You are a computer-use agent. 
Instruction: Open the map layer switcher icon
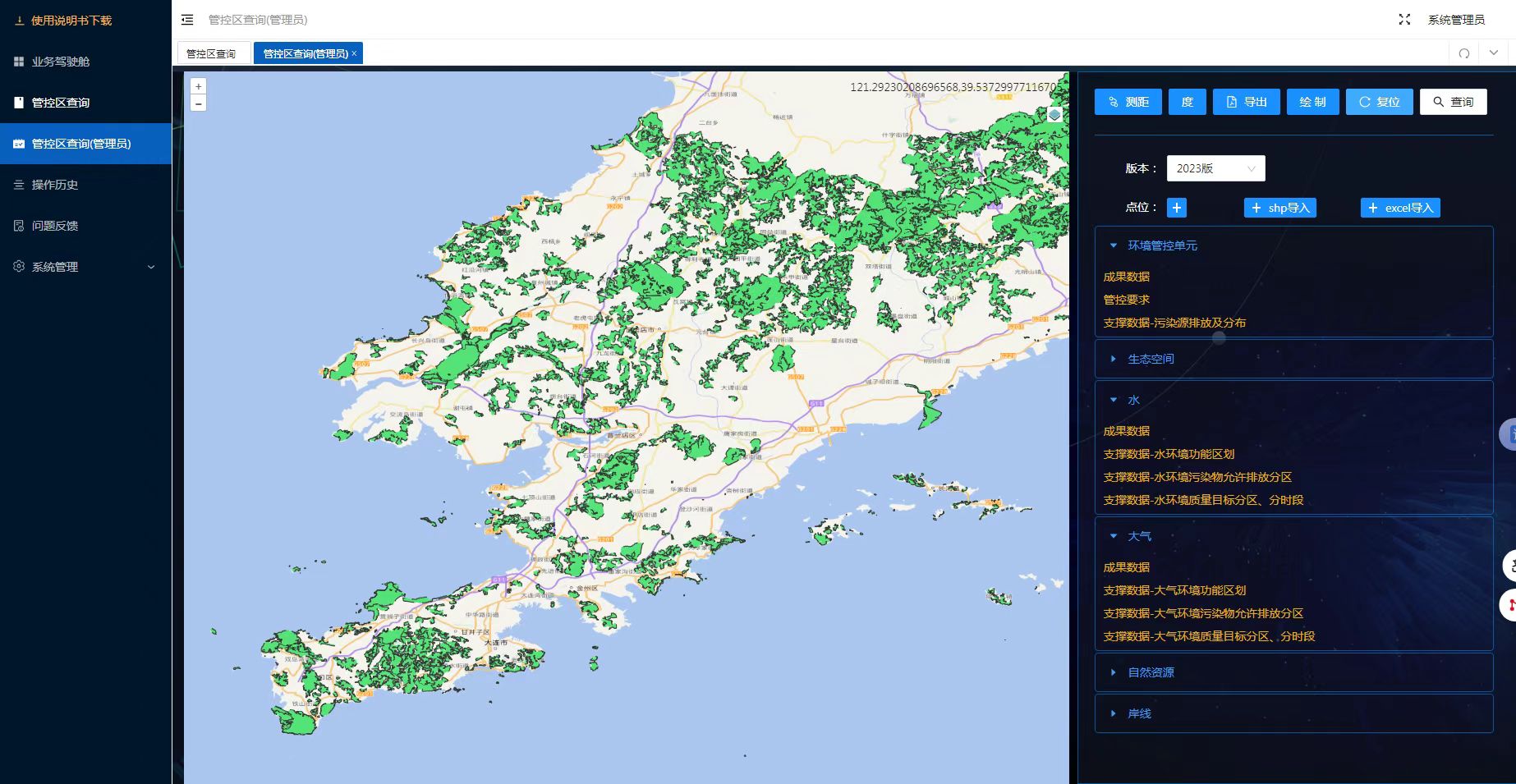[x=1054, y=115]
